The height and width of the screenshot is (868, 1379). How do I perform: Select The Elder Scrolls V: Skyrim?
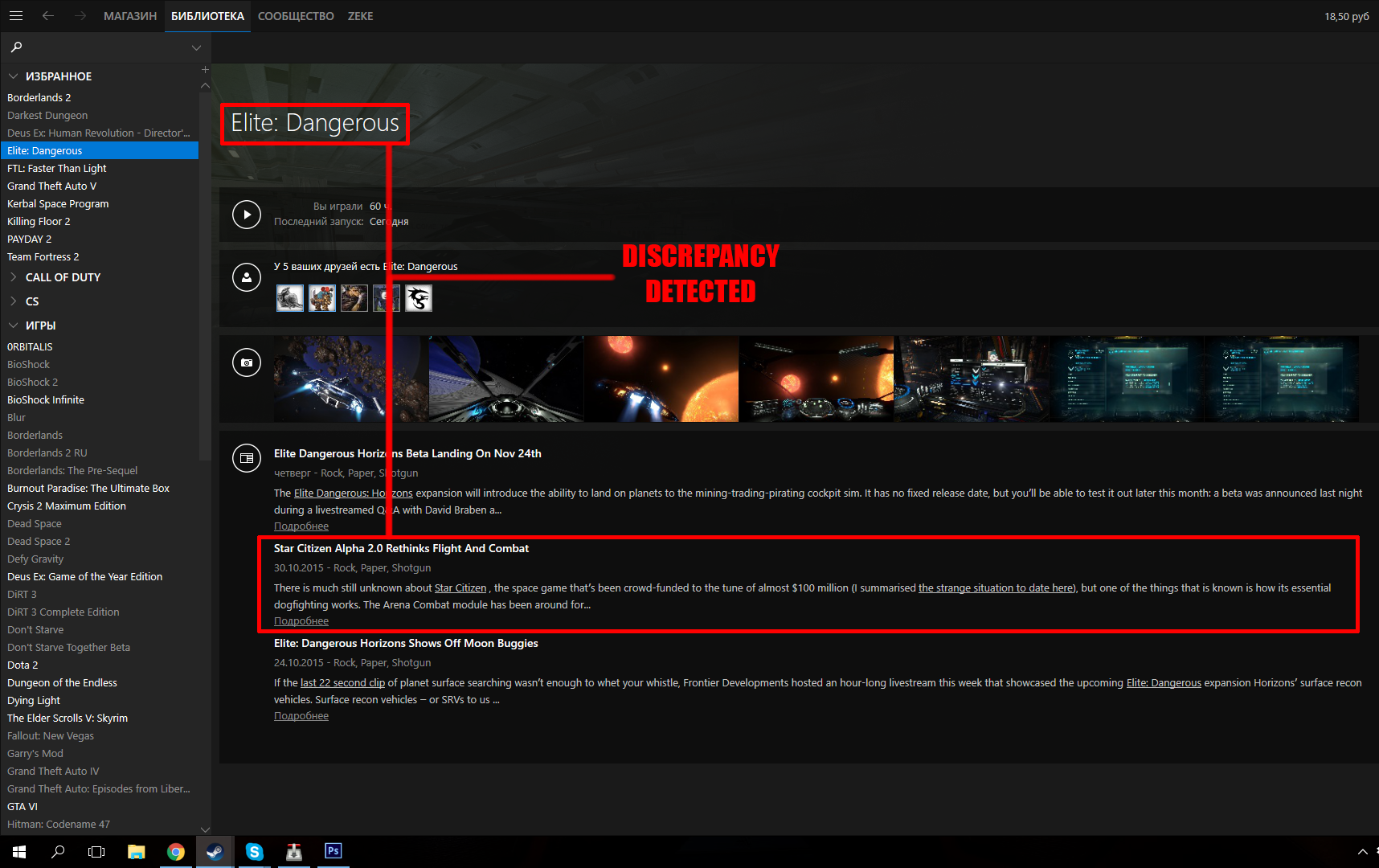pyautogui.click(x=99, y=718)
